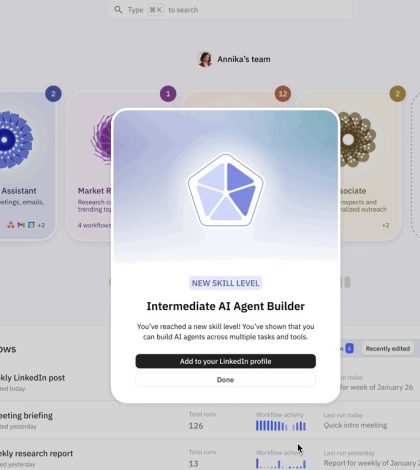
Task: Click the pentagon skill badge icon
Action: pos(226,190)
